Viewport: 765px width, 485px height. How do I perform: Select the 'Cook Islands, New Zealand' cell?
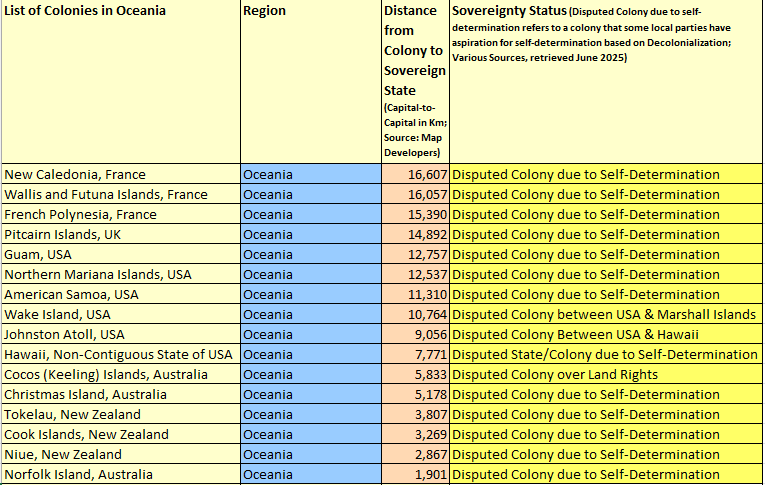pos(121,434)
